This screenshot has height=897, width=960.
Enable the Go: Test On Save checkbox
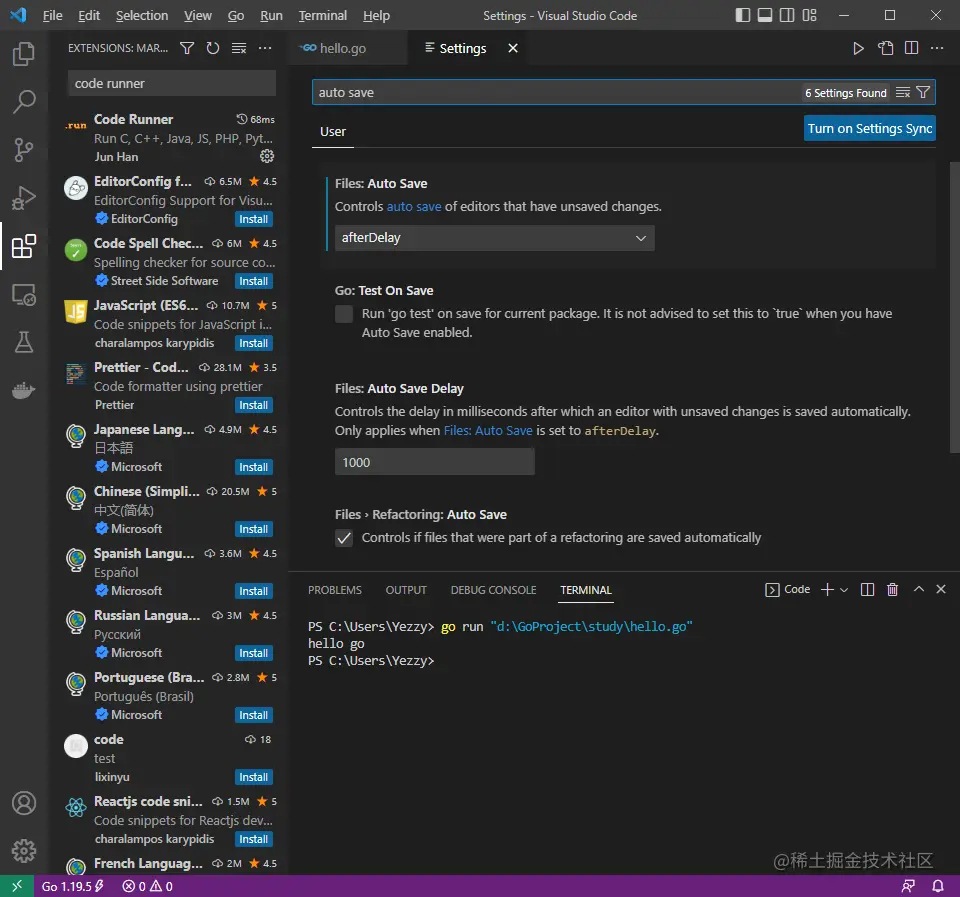pyautogui.click(x=344, y=314)
